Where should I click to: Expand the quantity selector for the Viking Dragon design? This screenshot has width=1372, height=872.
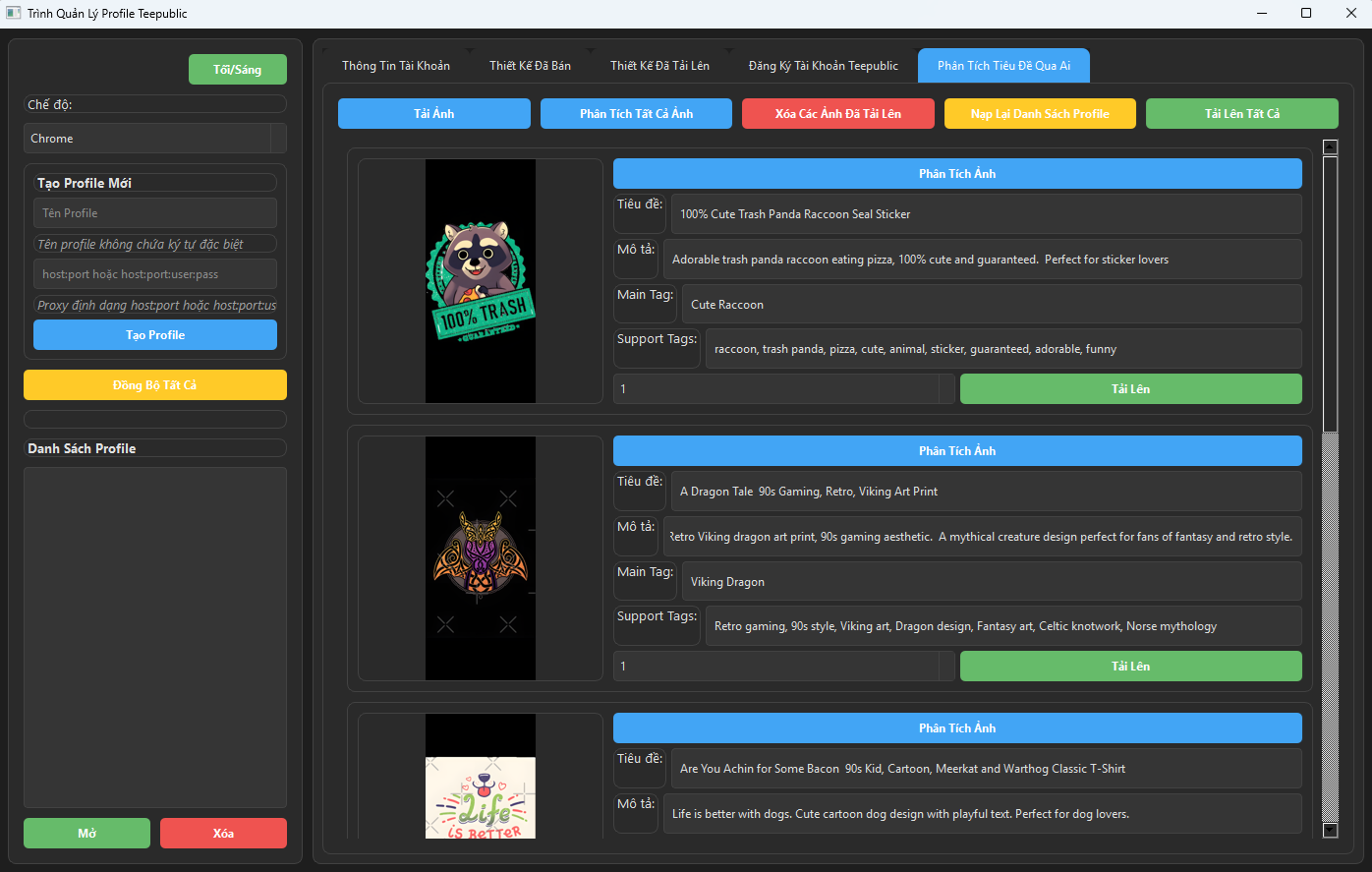click(x=945, y=666)
